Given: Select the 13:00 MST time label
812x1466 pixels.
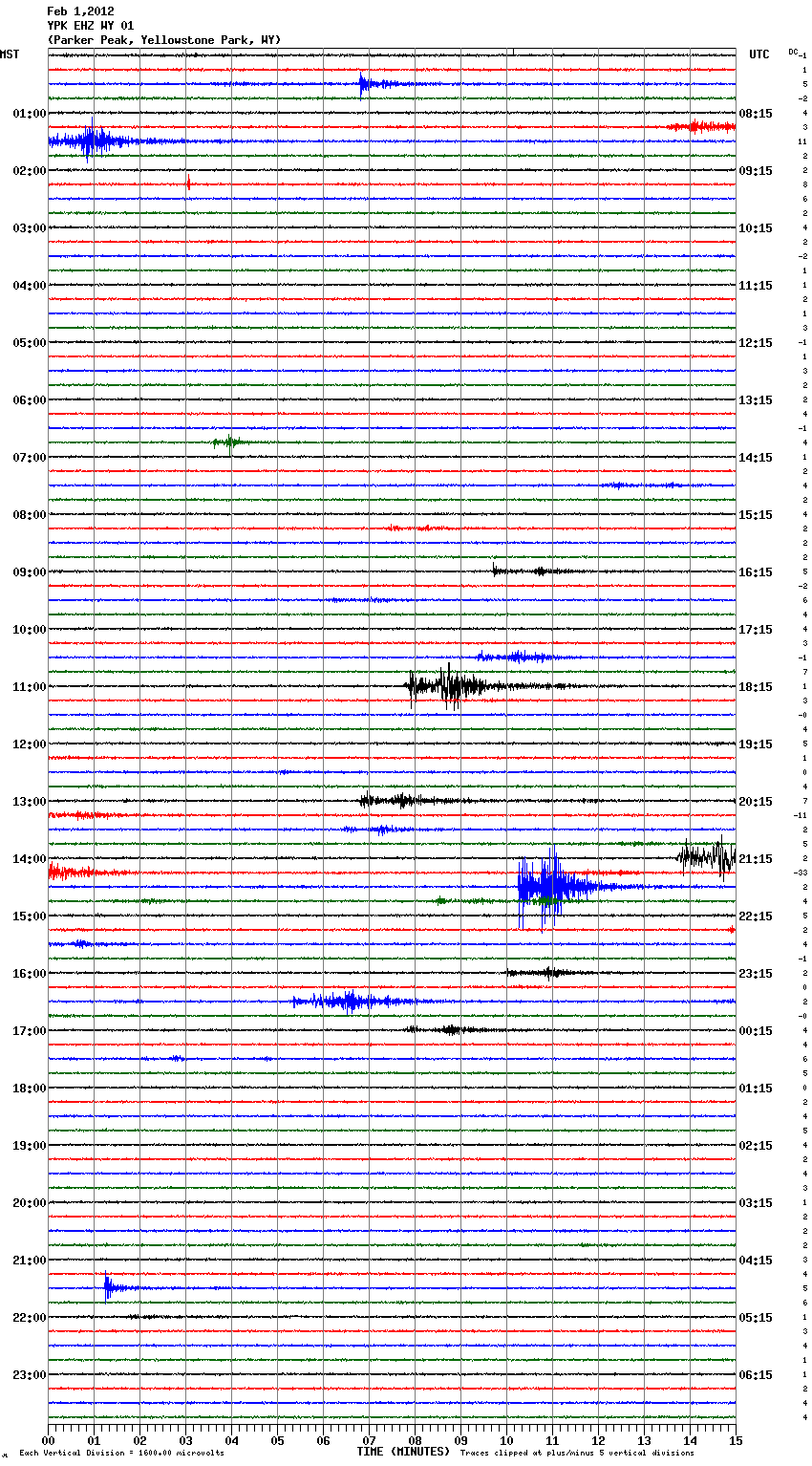Looking at the screenshot, I should click(x=30, y=802).
